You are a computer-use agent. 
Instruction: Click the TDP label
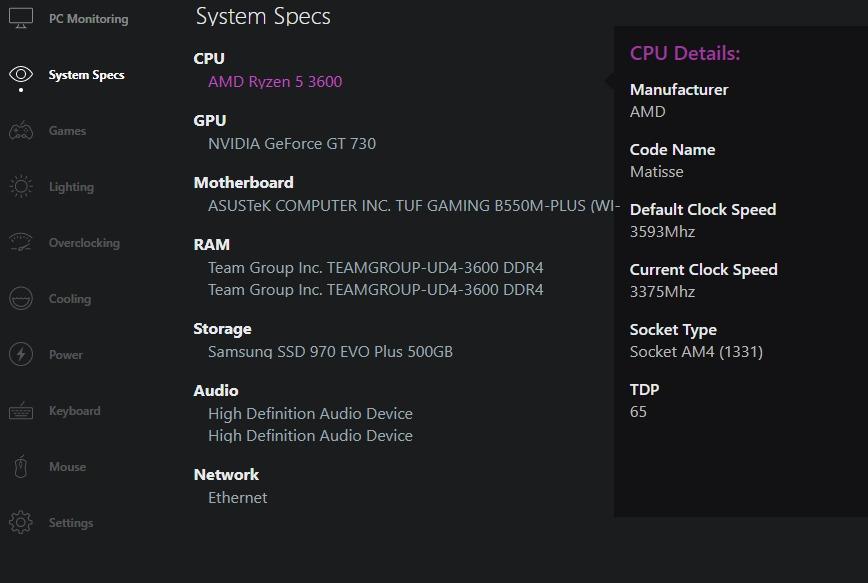(x=644, y=390)
